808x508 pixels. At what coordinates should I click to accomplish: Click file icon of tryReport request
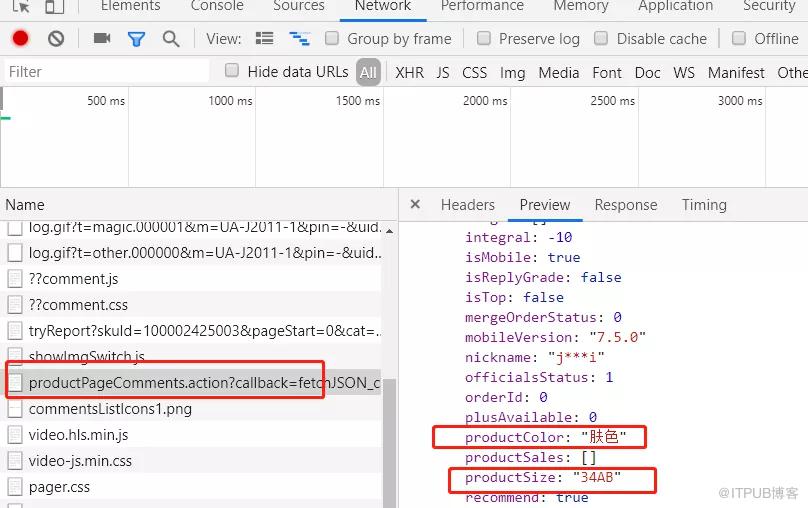tap(15, 331)
